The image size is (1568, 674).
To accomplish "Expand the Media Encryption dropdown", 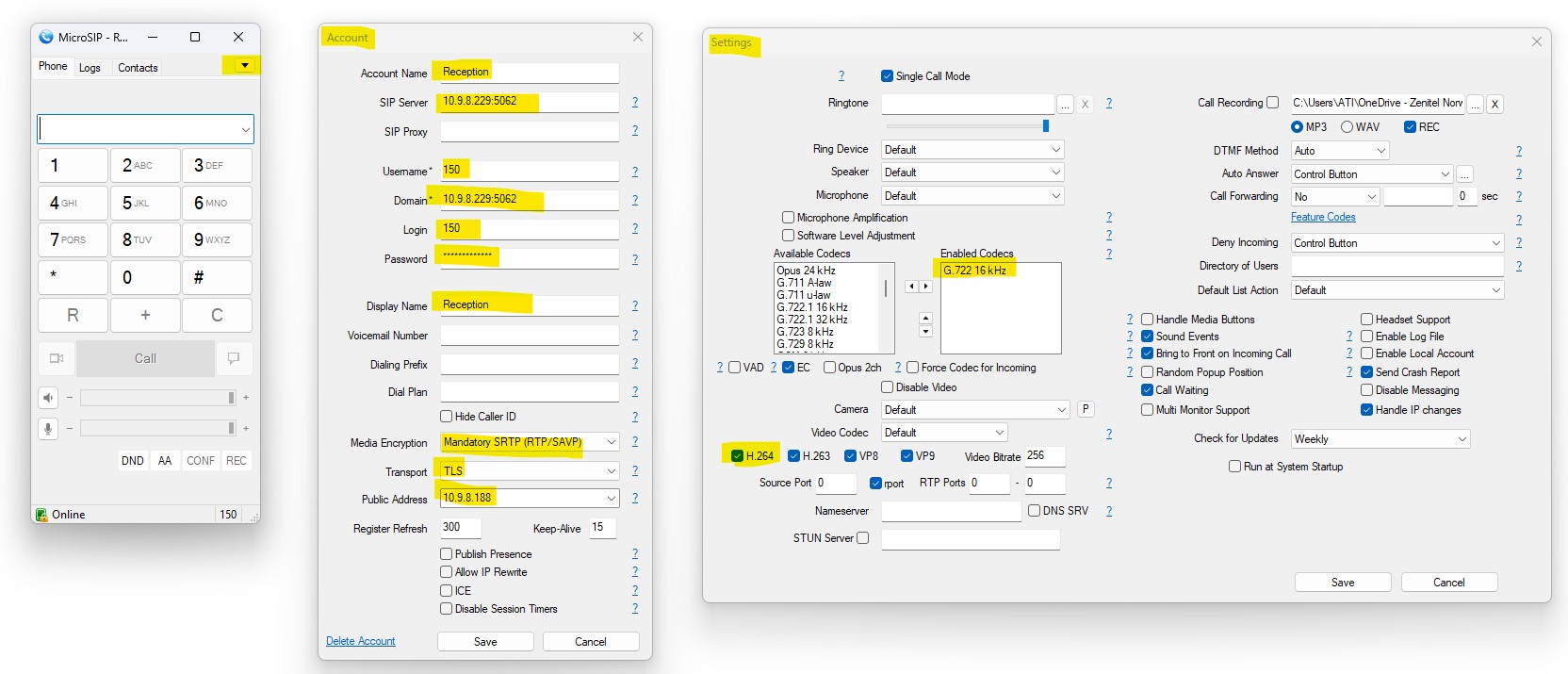I will point(611,442).
